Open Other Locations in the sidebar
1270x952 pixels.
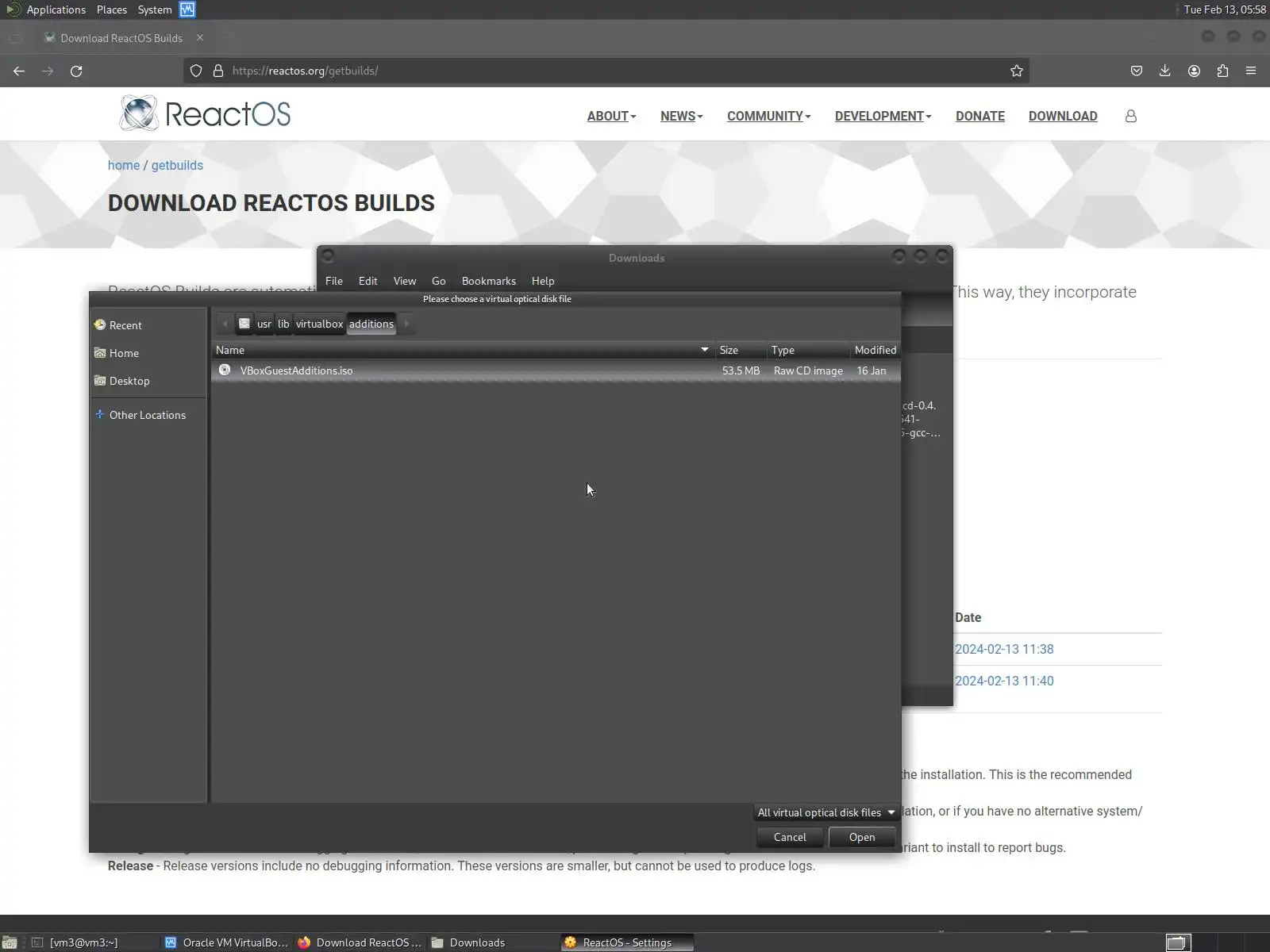point(148,415)
